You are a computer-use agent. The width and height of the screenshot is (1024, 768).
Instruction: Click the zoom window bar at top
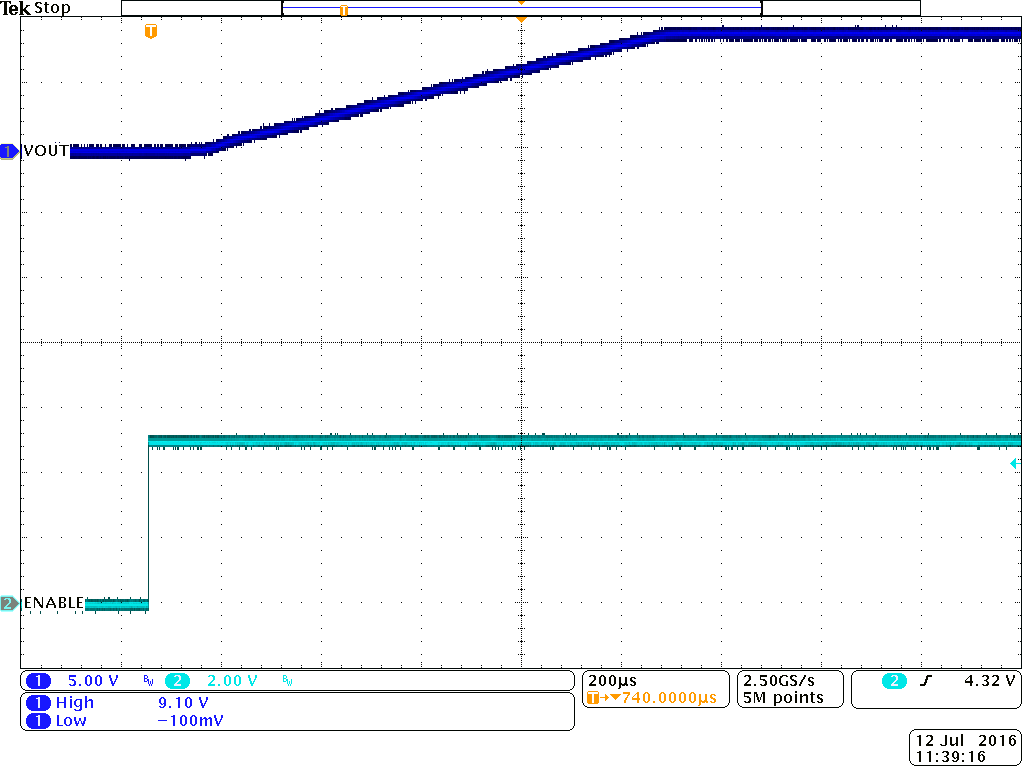coord(520,8)
